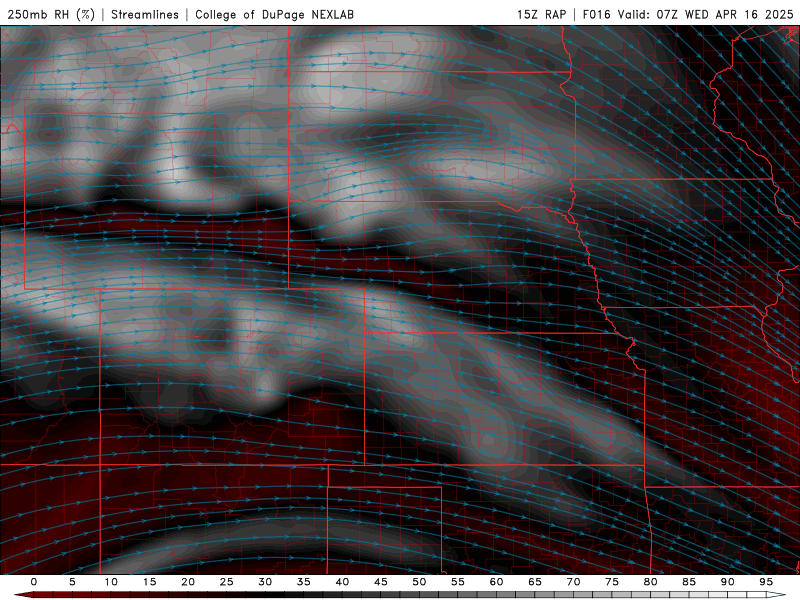The width and height of the screenshot is (800, 600).
Task: Click the 80 label on the color scale
Action: click(651, 582)
